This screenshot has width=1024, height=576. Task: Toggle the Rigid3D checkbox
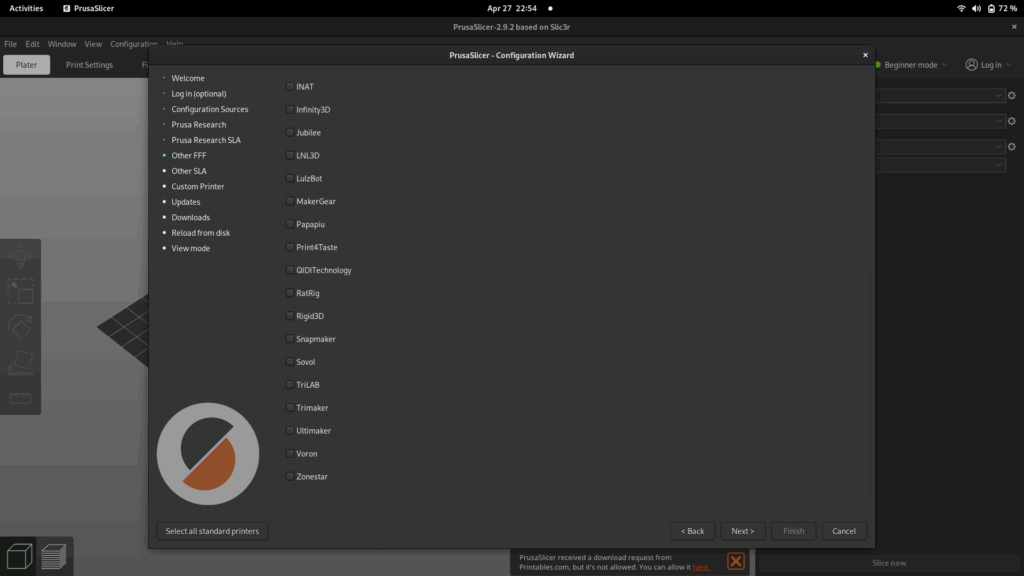(290, 315)
